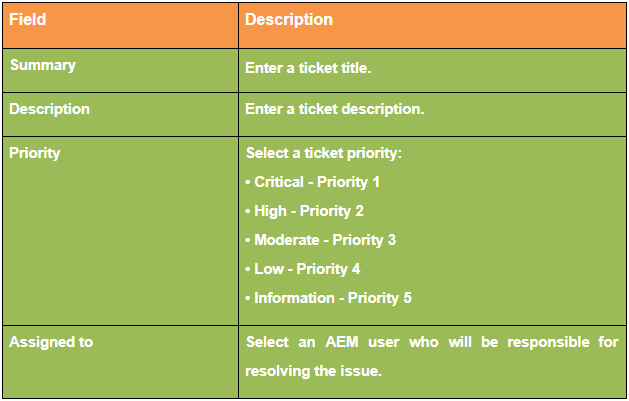Click the word 'AEM' in the last row
629x401 pixels.
[343, 343]
